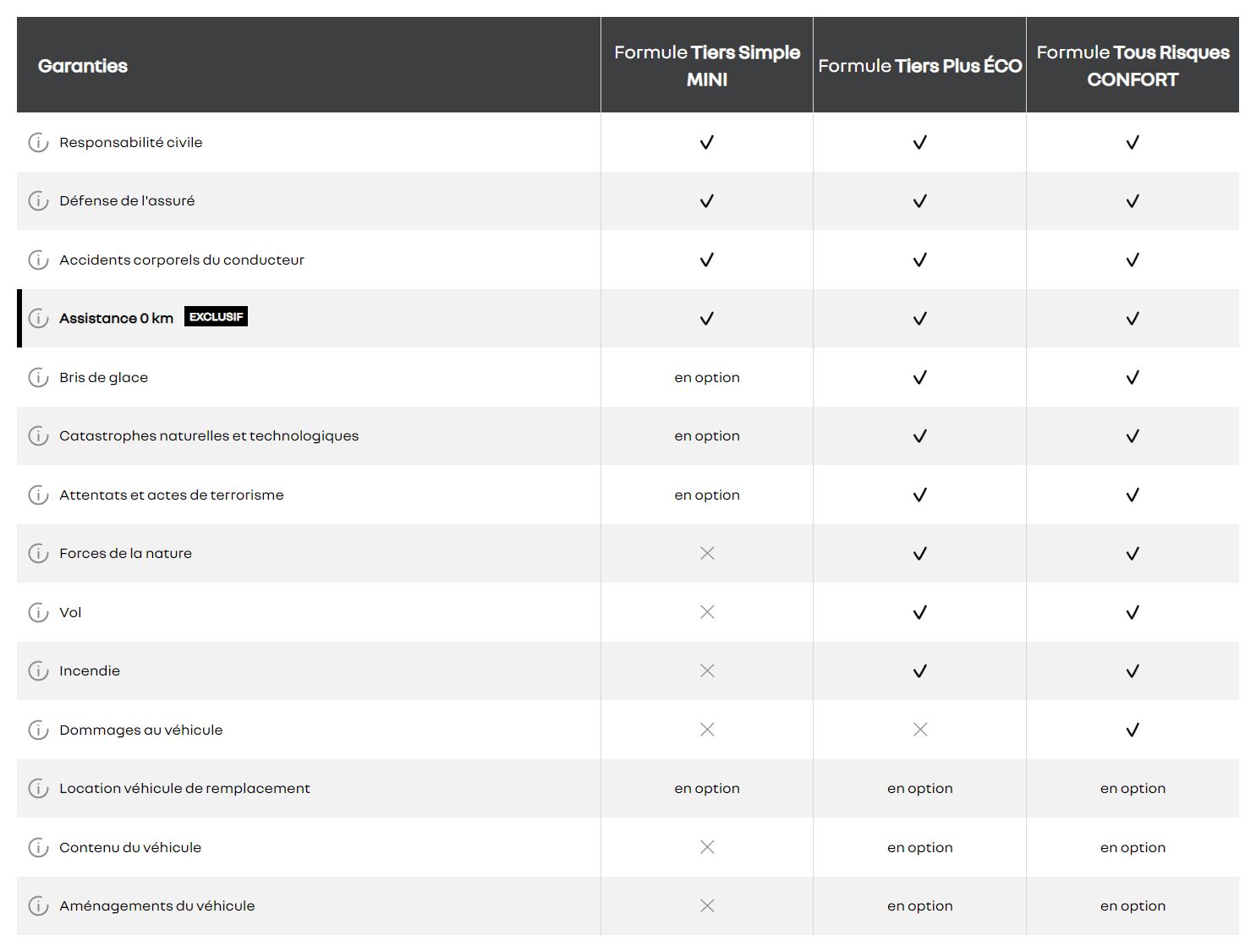Viewport: 1256px width, 952px height.
Task: Select Formule Tous Risques CONFORT header
Action: 1133,66
